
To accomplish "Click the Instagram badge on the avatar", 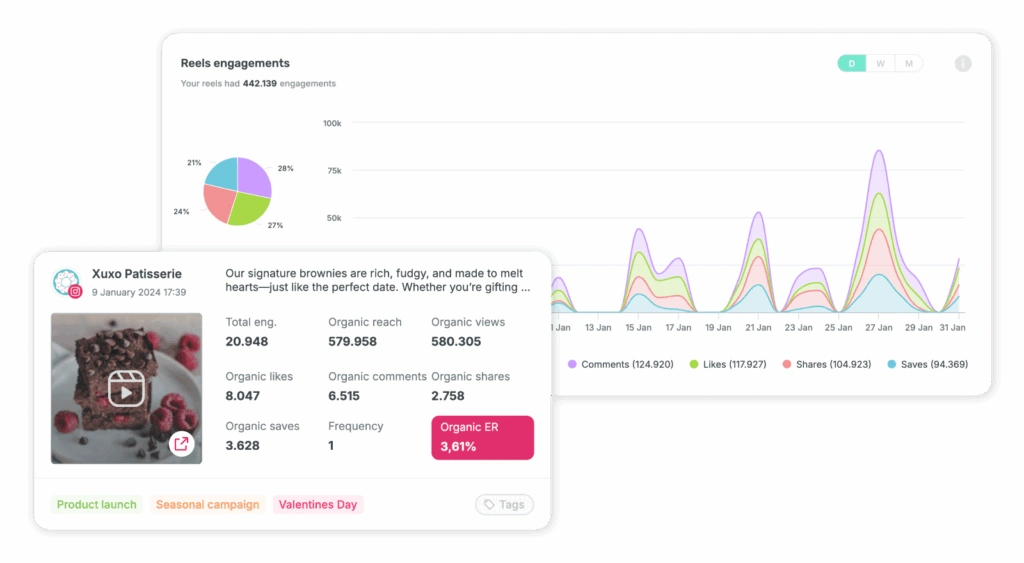I will click(76, 292).
